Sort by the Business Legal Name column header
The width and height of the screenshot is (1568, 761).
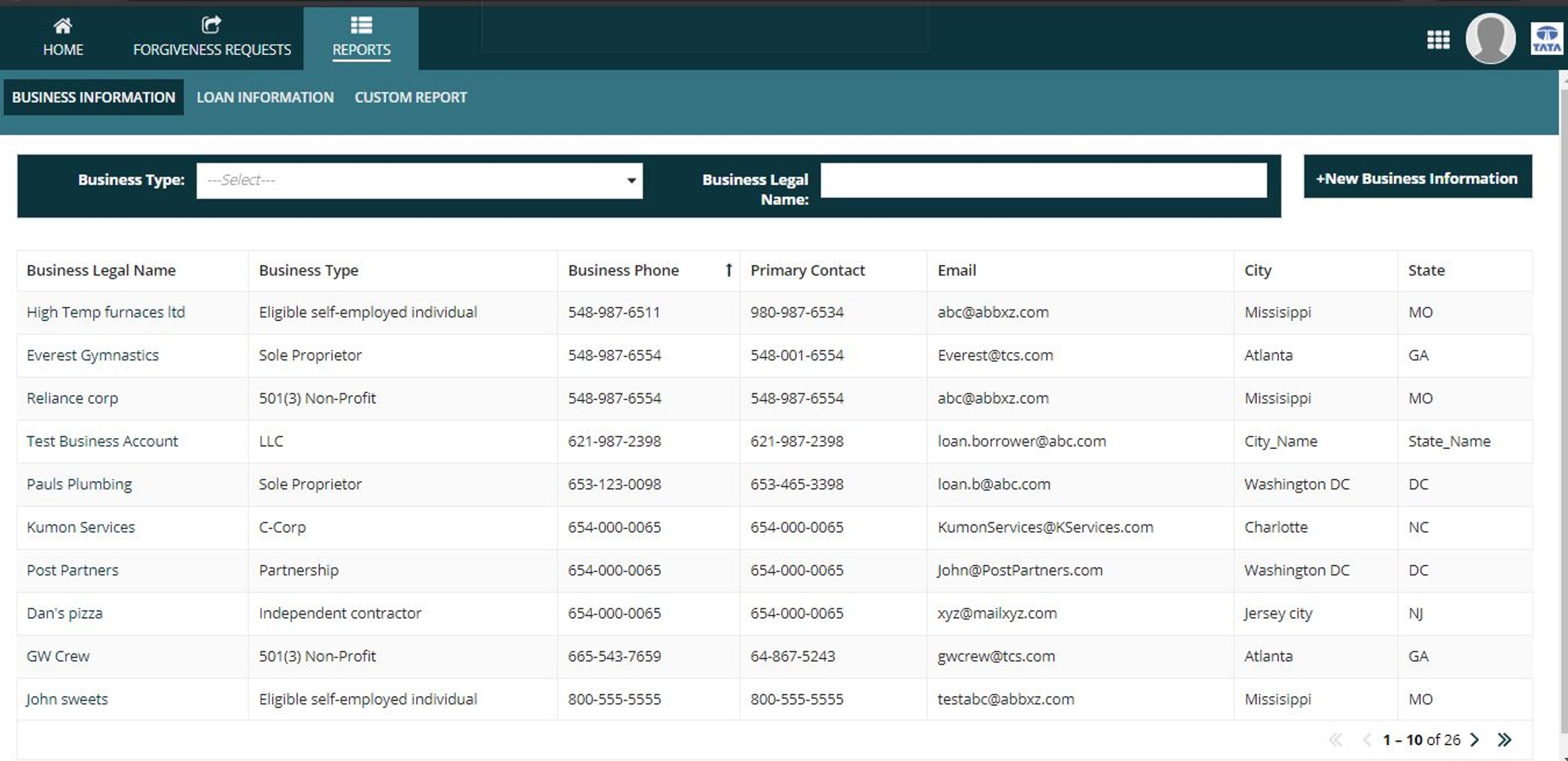(101, 270)
